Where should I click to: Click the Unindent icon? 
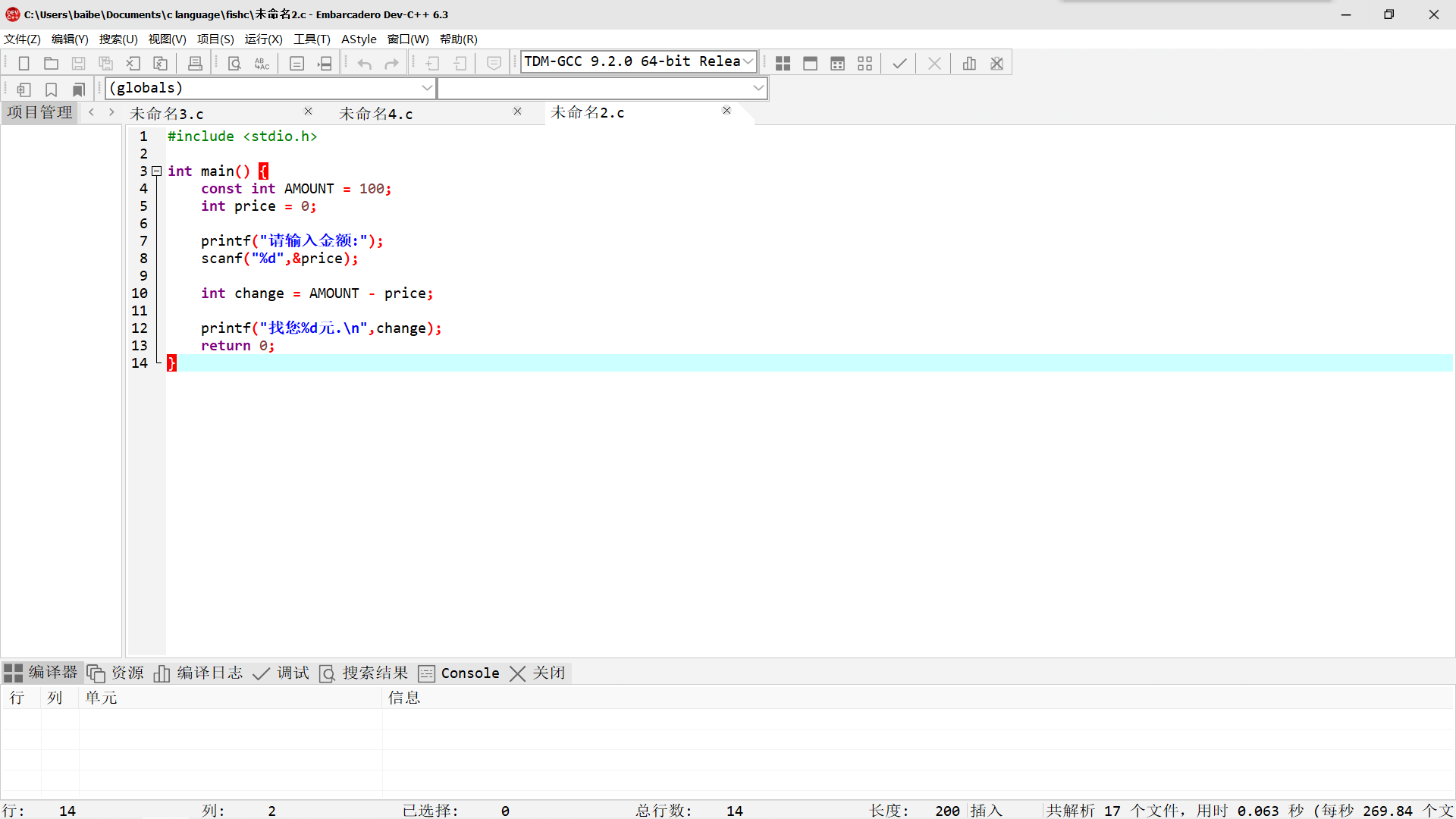tap(460, 64)
